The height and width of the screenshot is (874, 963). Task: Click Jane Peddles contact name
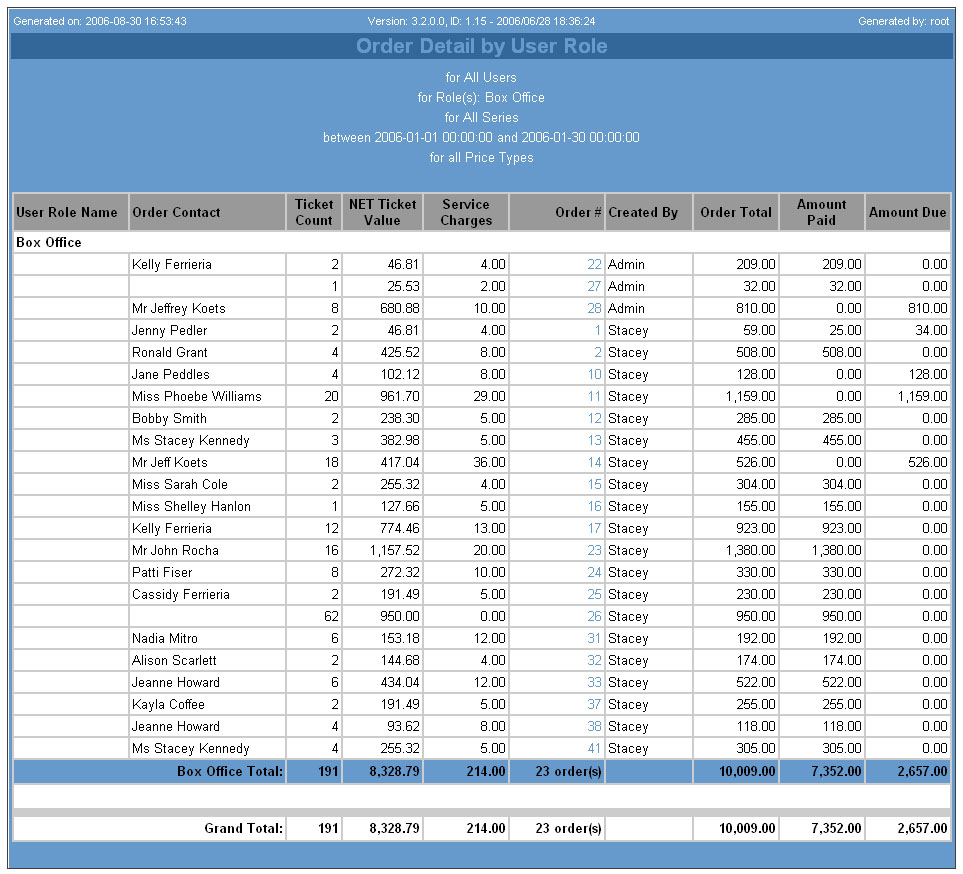171,375
